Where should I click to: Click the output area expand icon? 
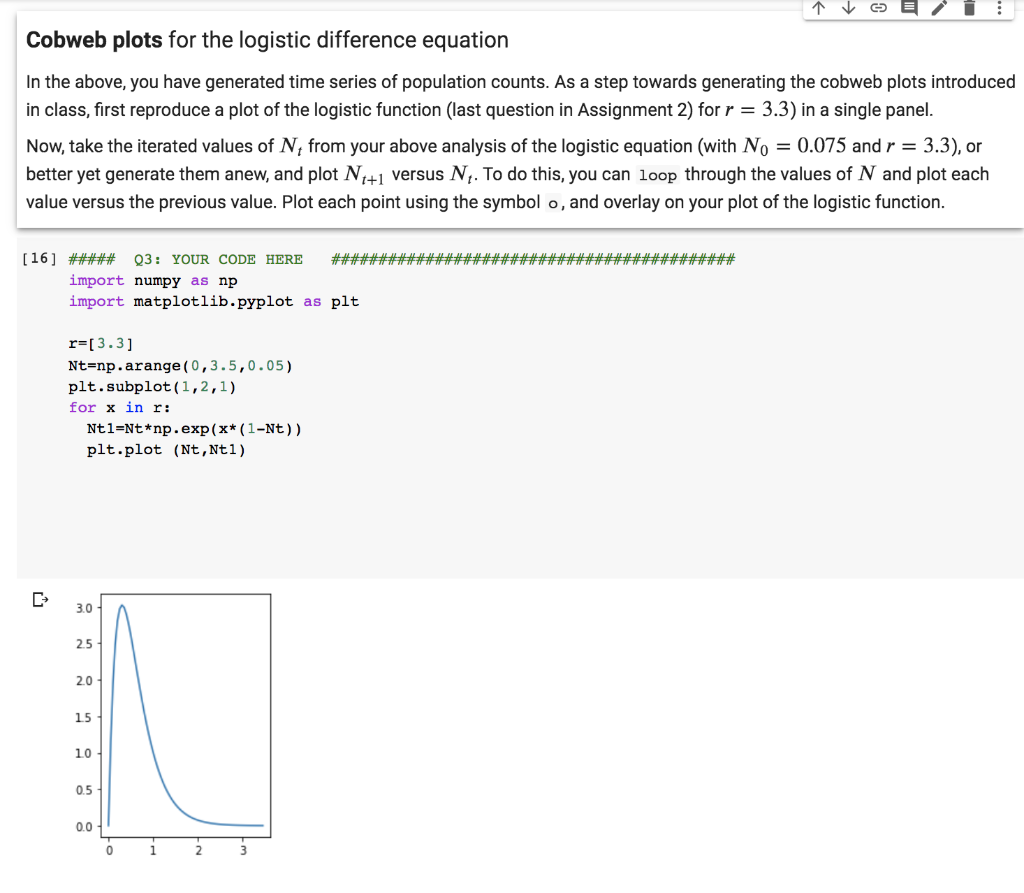tap(38, 598)
